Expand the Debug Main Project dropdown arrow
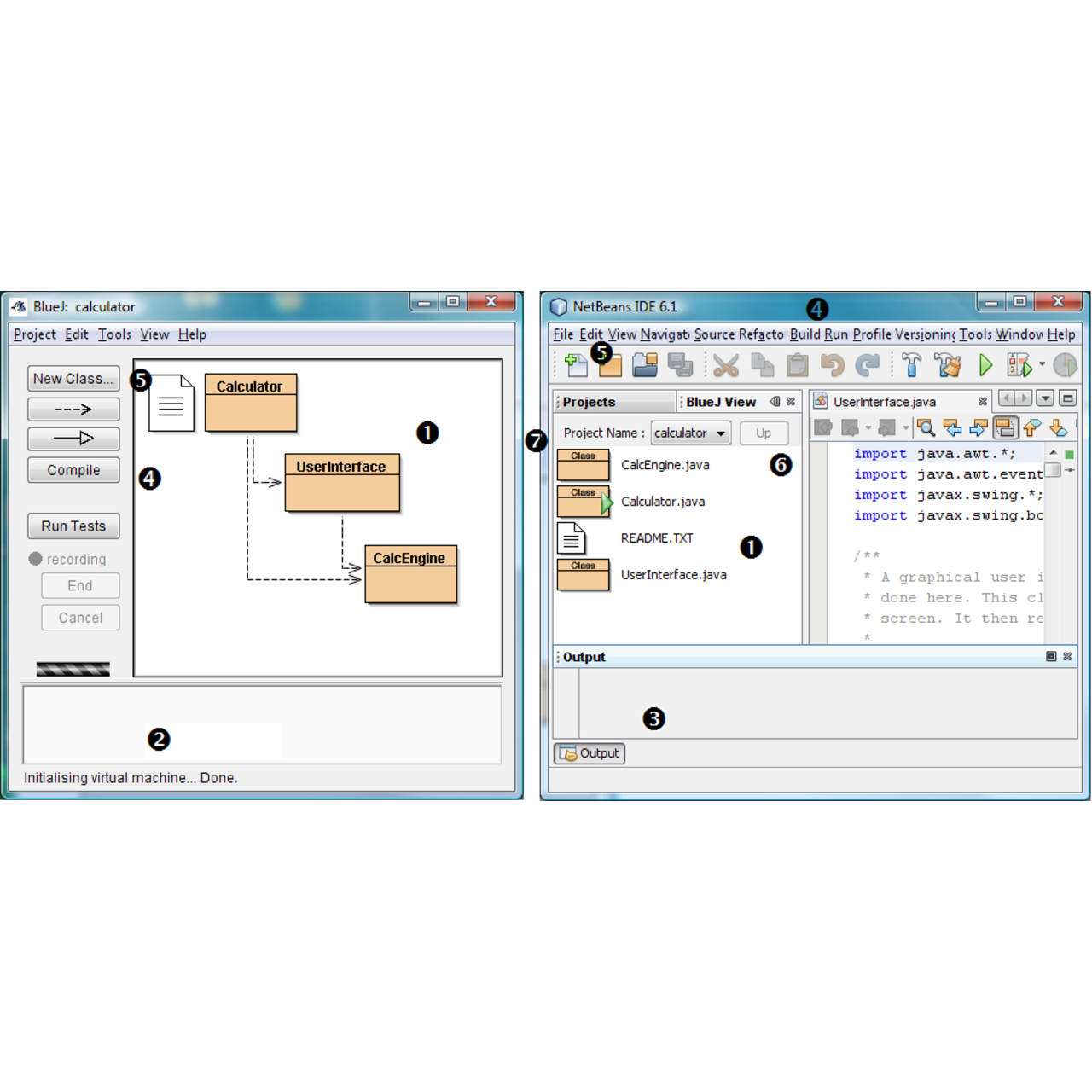 pos(1042,365)
